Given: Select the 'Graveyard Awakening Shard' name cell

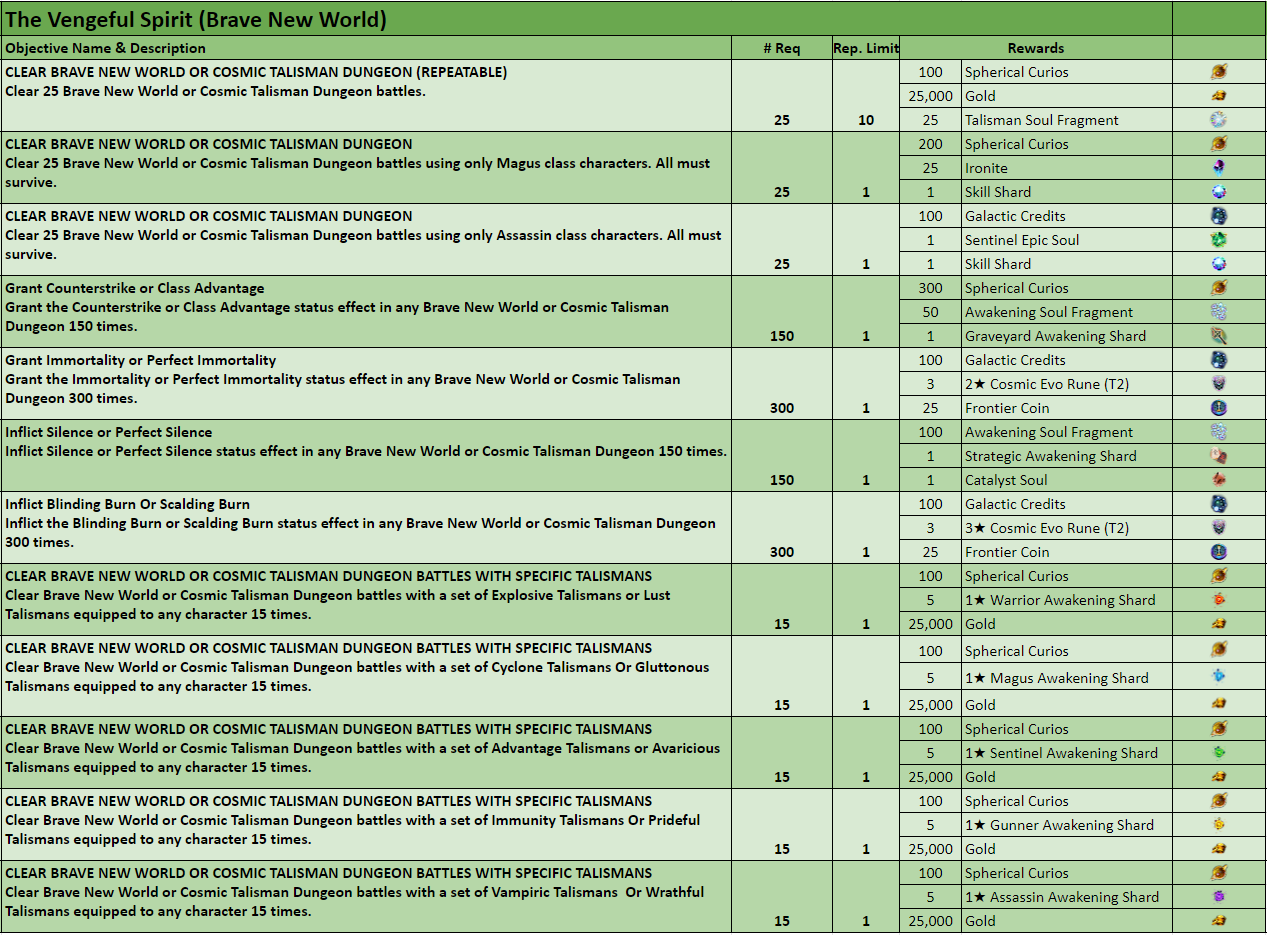Looking at the screenshot, I should [x=1067, y=336].
